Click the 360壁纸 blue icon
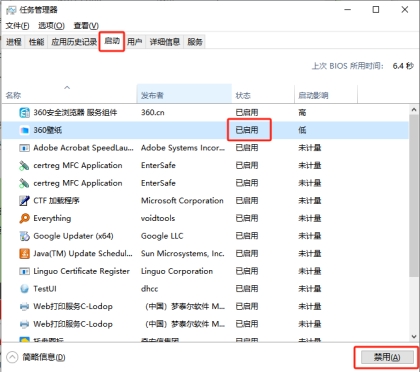 click(x=24, y=130)
